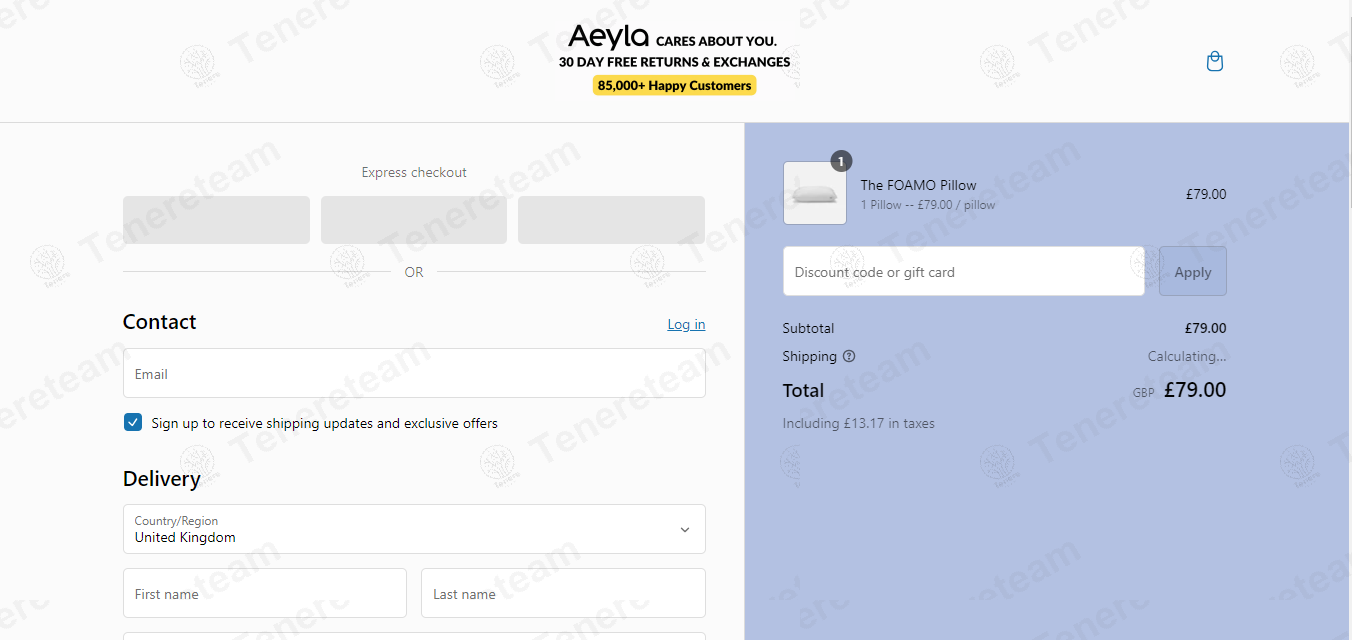Choose the third express checkout button
This screenshot has height=640, width=1352.
coord(611,220)
